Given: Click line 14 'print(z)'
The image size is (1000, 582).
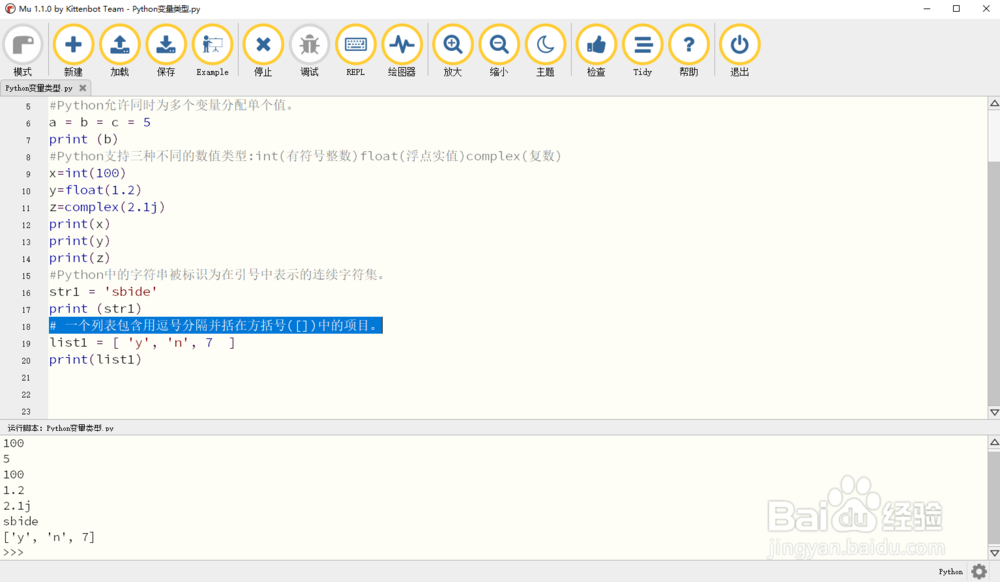Looking at the screenshot, I should [x=80, y=258].
